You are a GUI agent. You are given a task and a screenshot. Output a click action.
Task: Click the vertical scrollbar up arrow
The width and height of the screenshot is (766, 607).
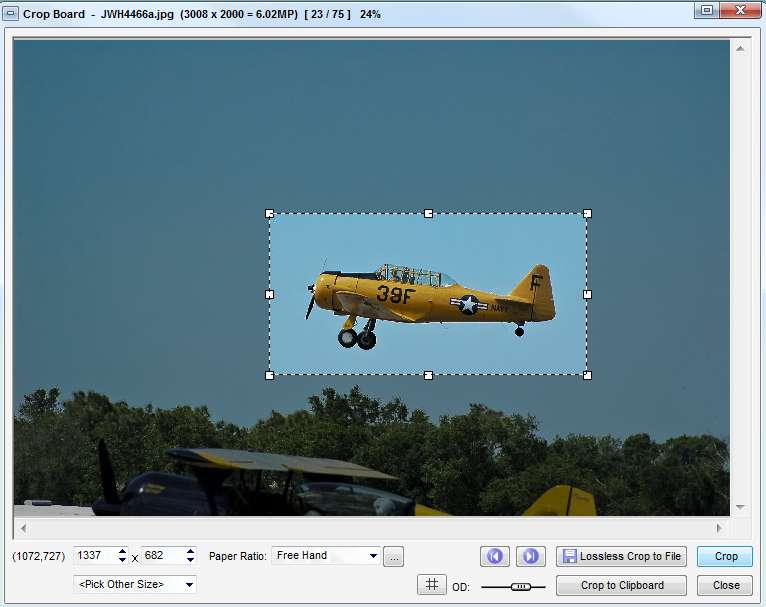740,48
